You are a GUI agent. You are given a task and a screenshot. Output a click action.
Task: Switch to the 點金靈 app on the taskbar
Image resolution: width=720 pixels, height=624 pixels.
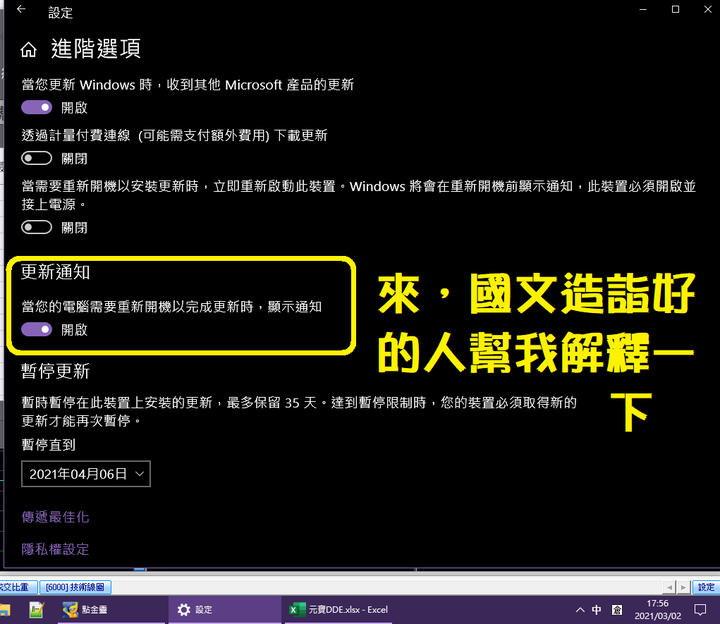[111, 610]
